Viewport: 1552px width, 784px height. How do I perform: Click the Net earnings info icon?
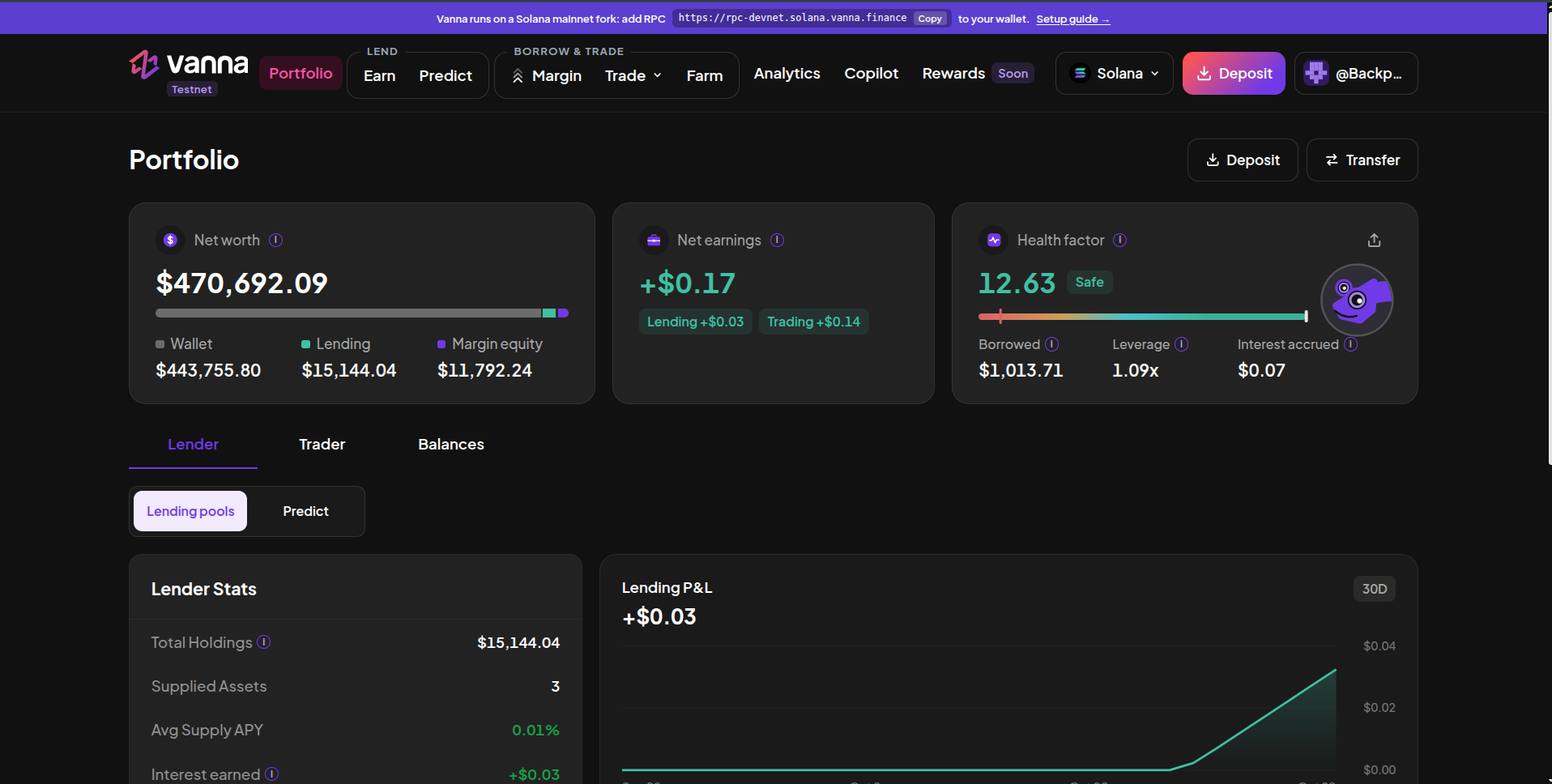coord(777,240)
